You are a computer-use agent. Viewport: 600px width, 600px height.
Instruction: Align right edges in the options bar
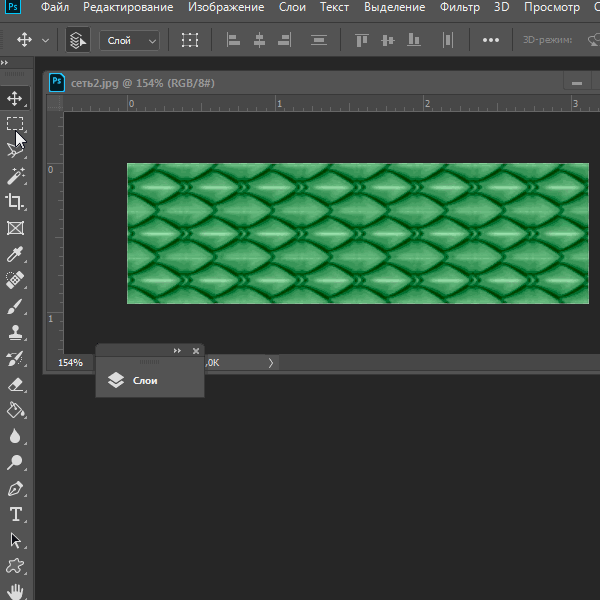[x=284, y=40]
